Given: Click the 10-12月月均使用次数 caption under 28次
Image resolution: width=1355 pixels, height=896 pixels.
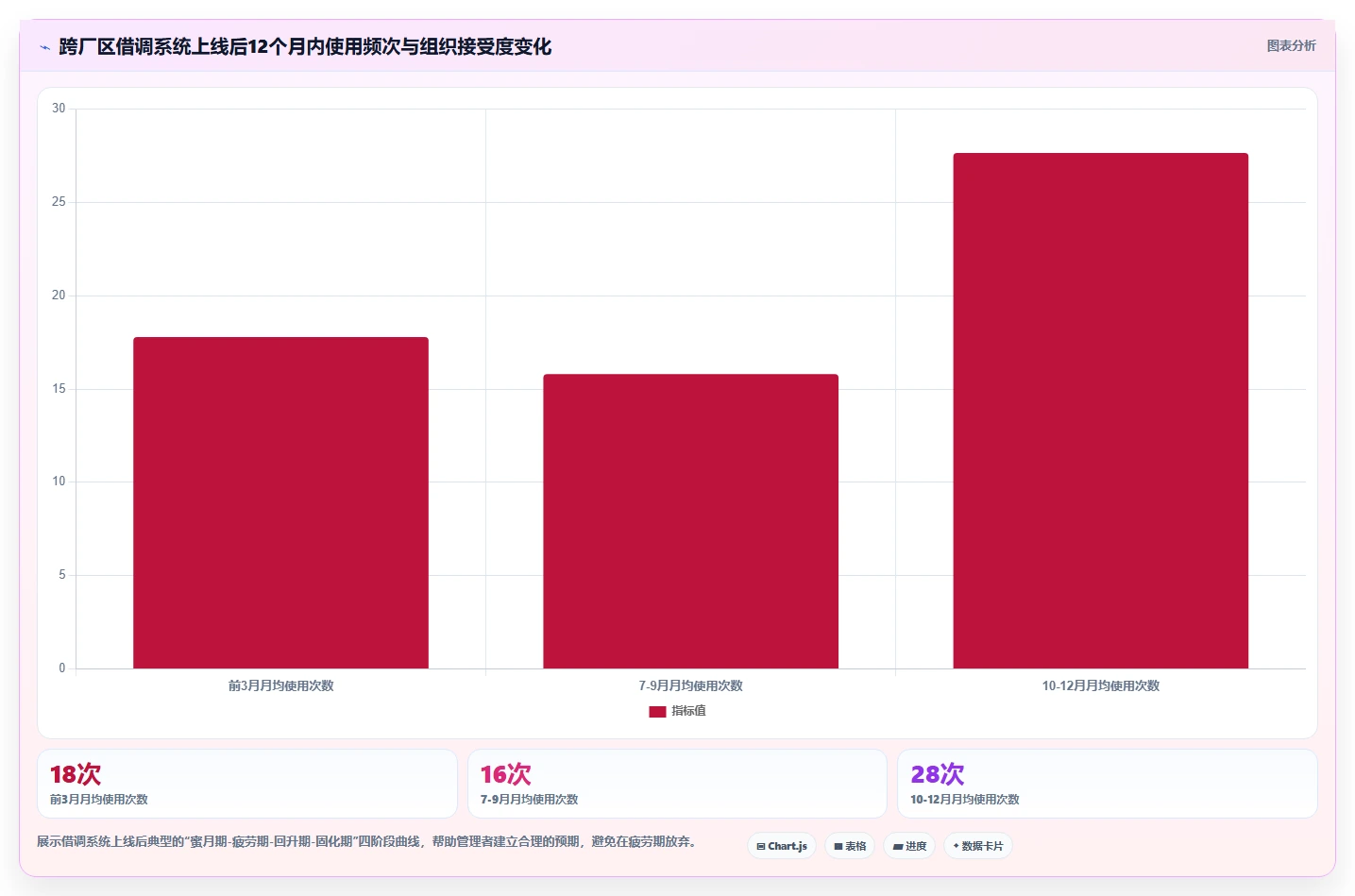Looking at the screenshot, I should pyautogui.click(x=965, y=800).
